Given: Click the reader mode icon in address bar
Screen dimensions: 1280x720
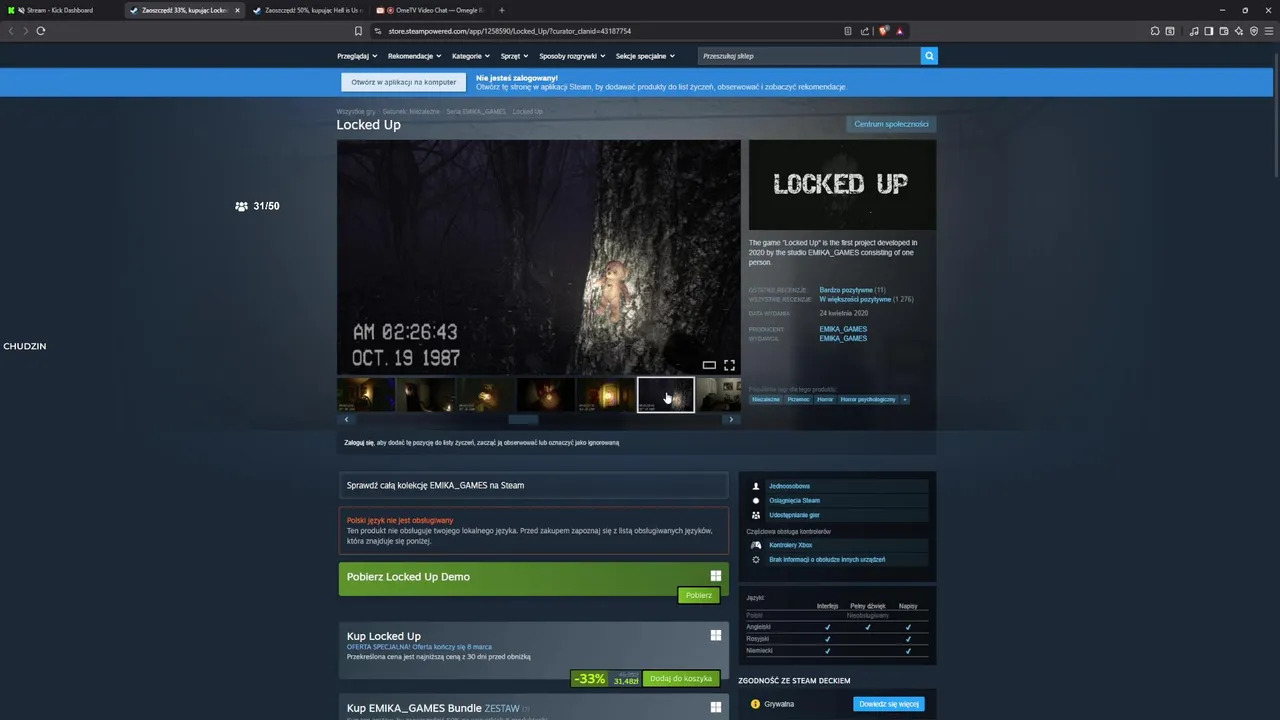Looking at the screenshot, I should [848, 31].
